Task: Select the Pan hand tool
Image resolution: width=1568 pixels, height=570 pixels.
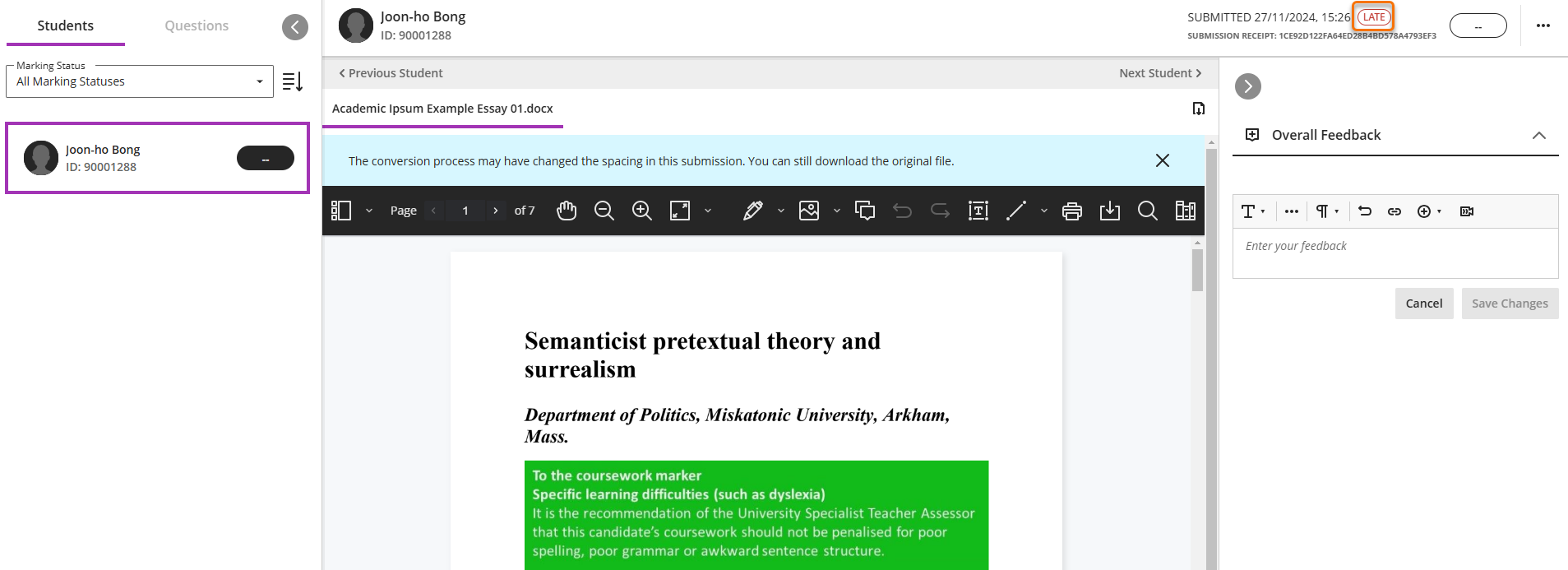Action: coord(567,211)
